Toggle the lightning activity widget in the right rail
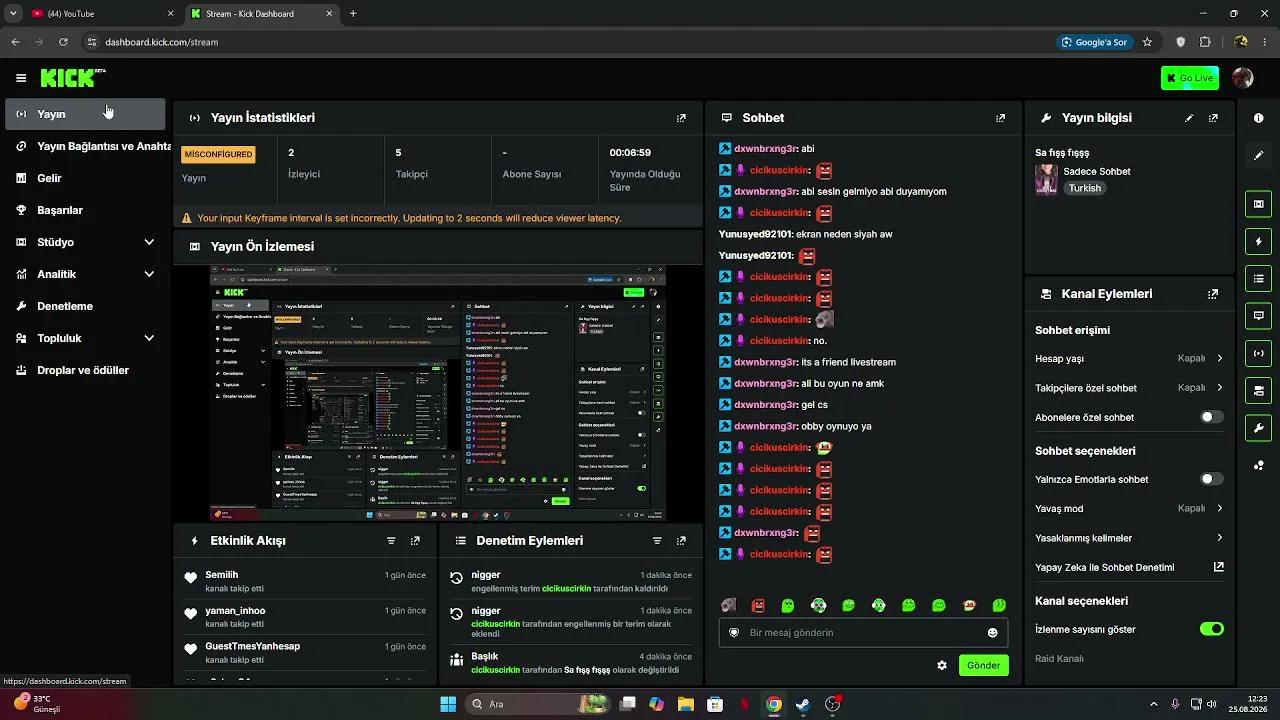1280x720 pixels. tap(1258, 241)
